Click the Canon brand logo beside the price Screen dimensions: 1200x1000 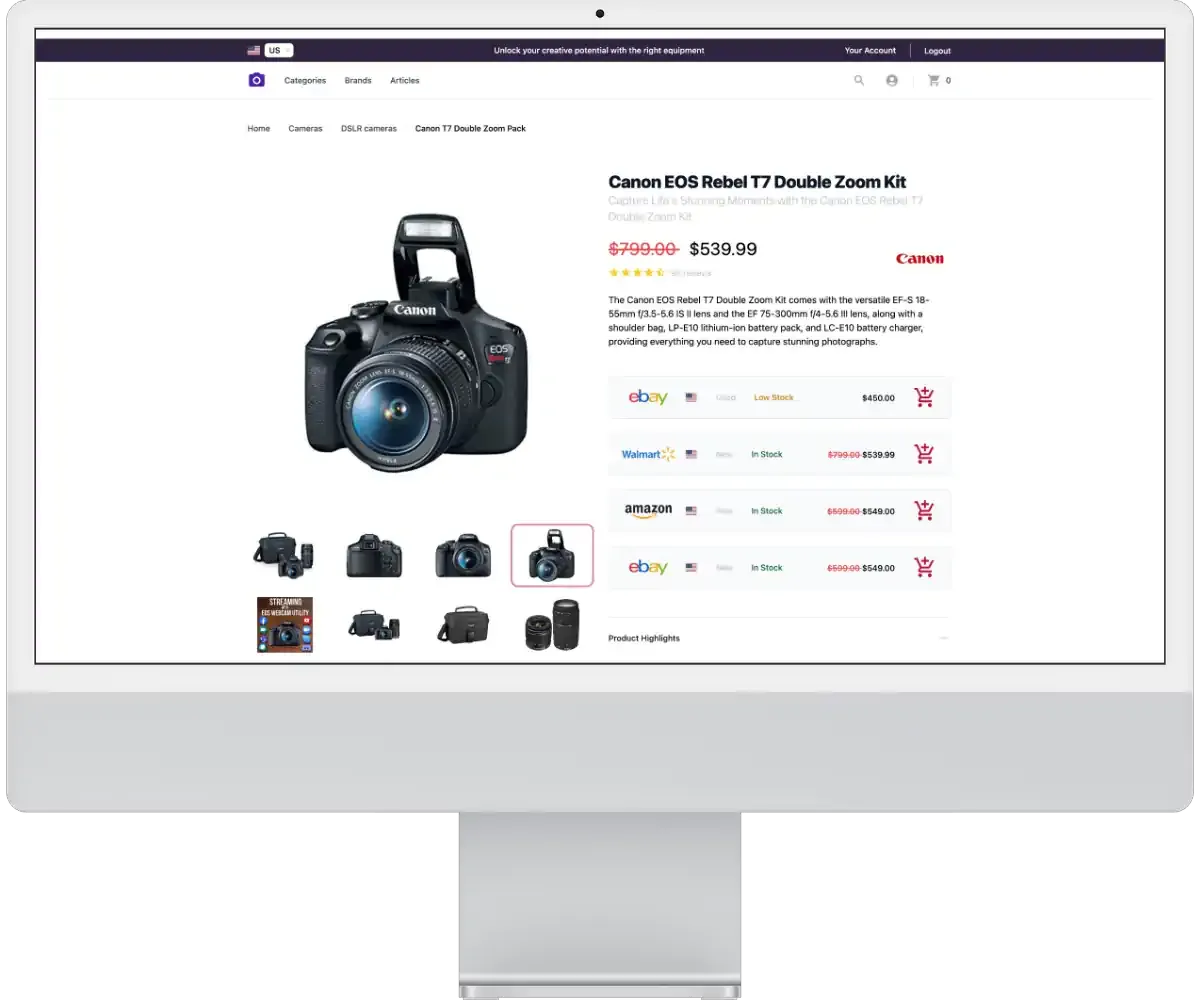920,259
